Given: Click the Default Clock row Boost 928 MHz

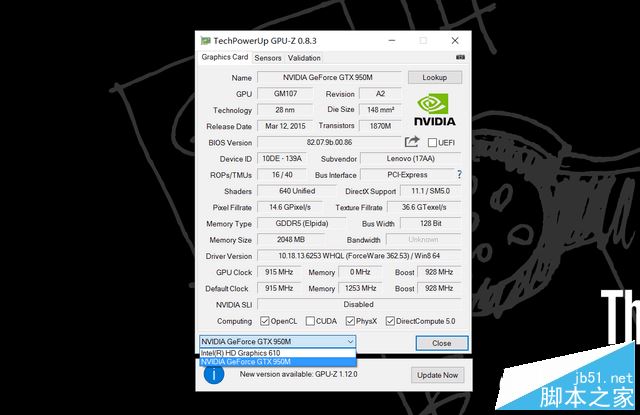Looking at the screenshot, I should (439, 288).
